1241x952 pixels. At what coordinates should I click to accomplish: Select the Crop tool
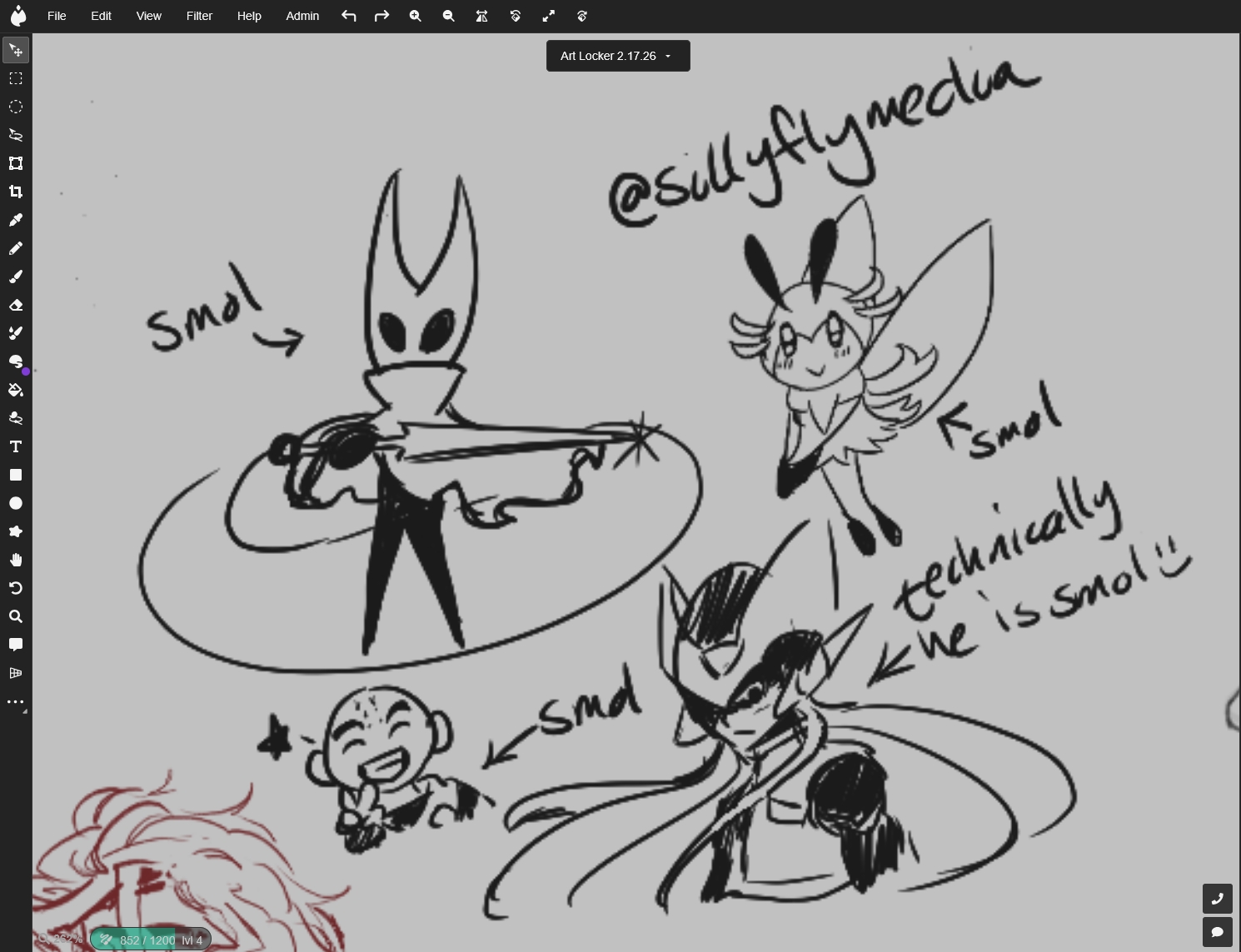click(x=16, y=192)
